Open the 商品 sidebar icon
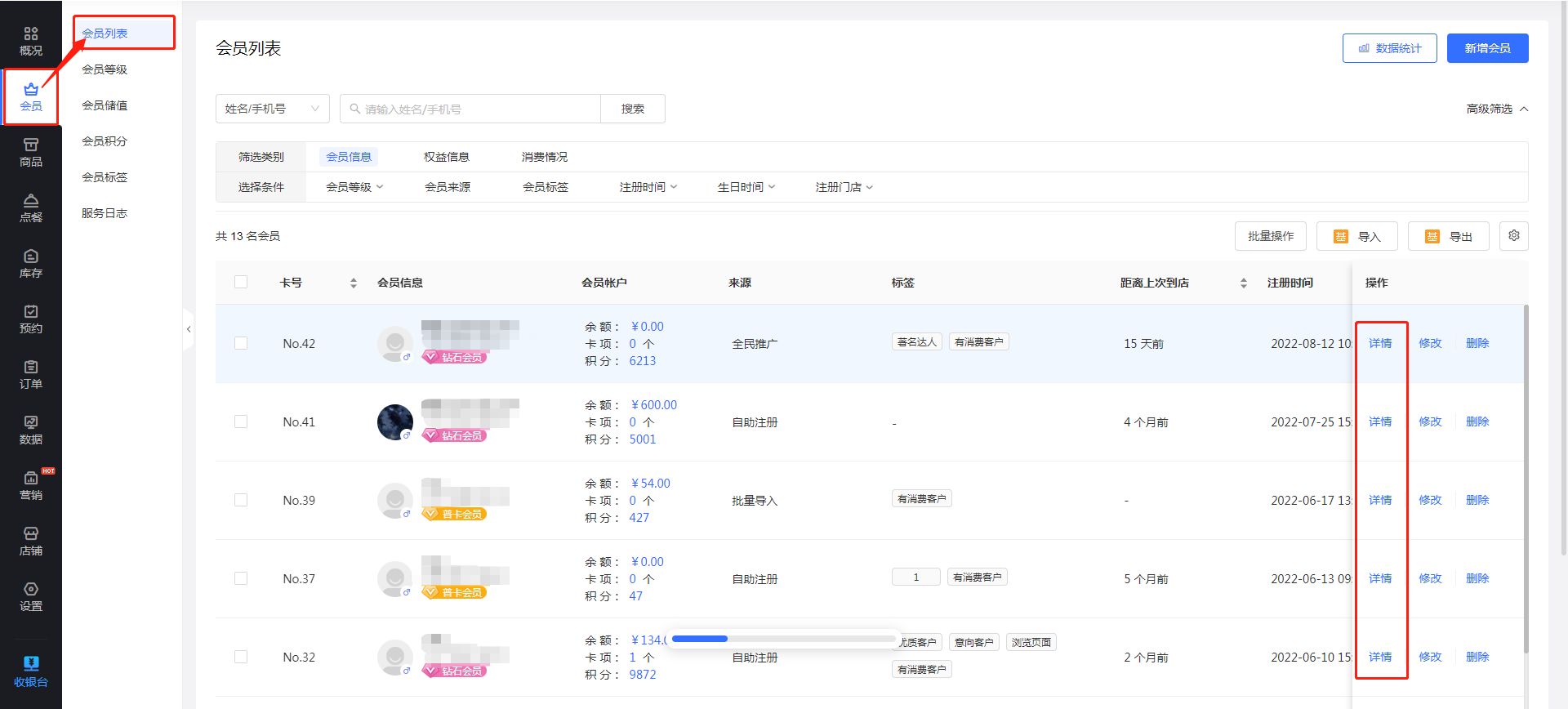Screen dimensions: 1568x709 [31, 153]
